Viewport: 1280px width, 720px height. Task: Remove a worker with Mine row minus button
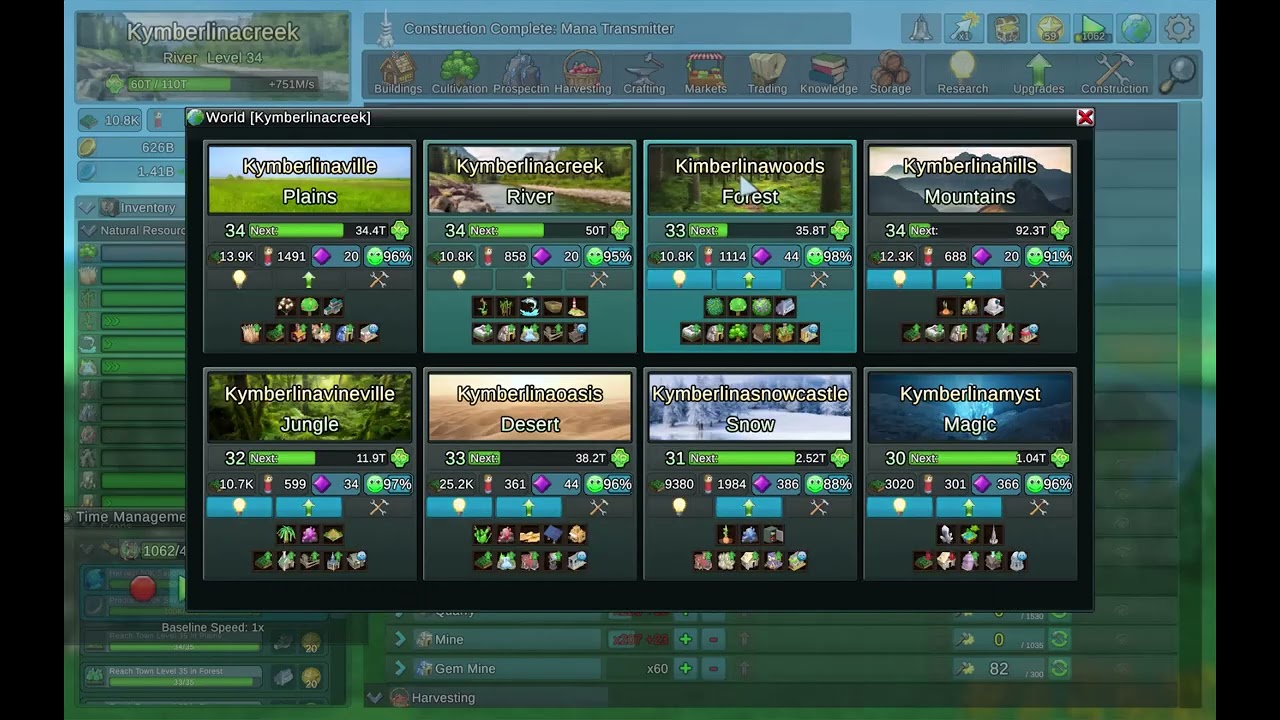click(x=713, y=639)
